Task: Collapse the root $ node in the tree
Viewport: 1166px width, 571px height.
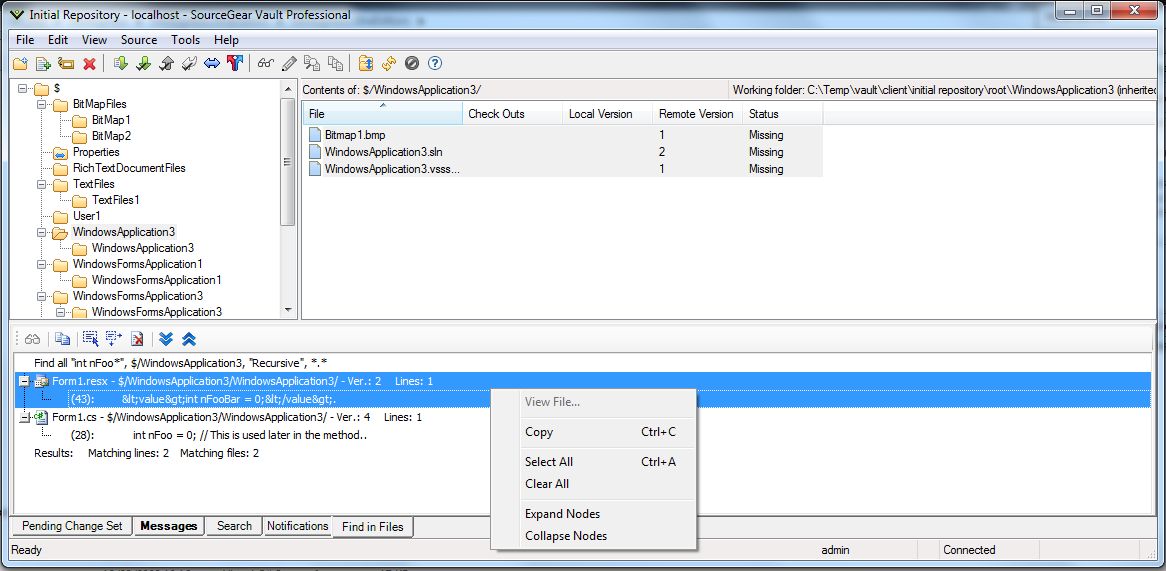Action: [x=23, y=89]
